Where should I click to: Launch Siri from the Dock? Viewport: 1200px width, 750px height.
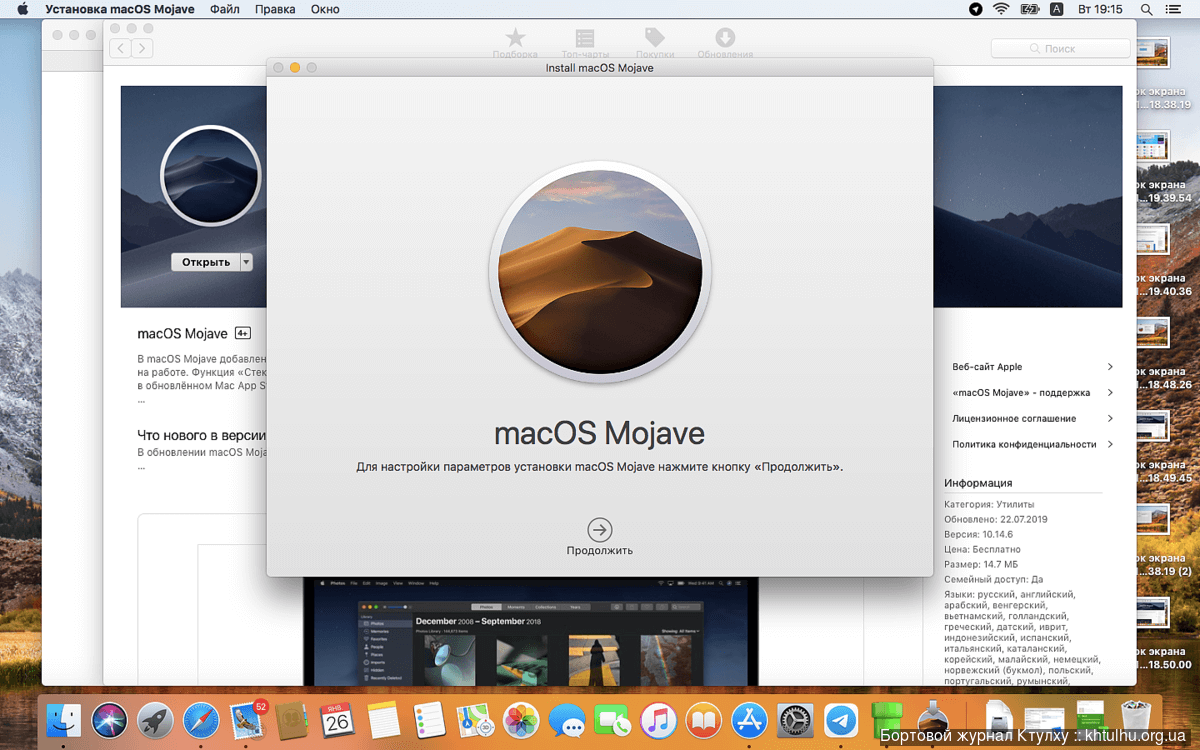(x=110, y=719)
